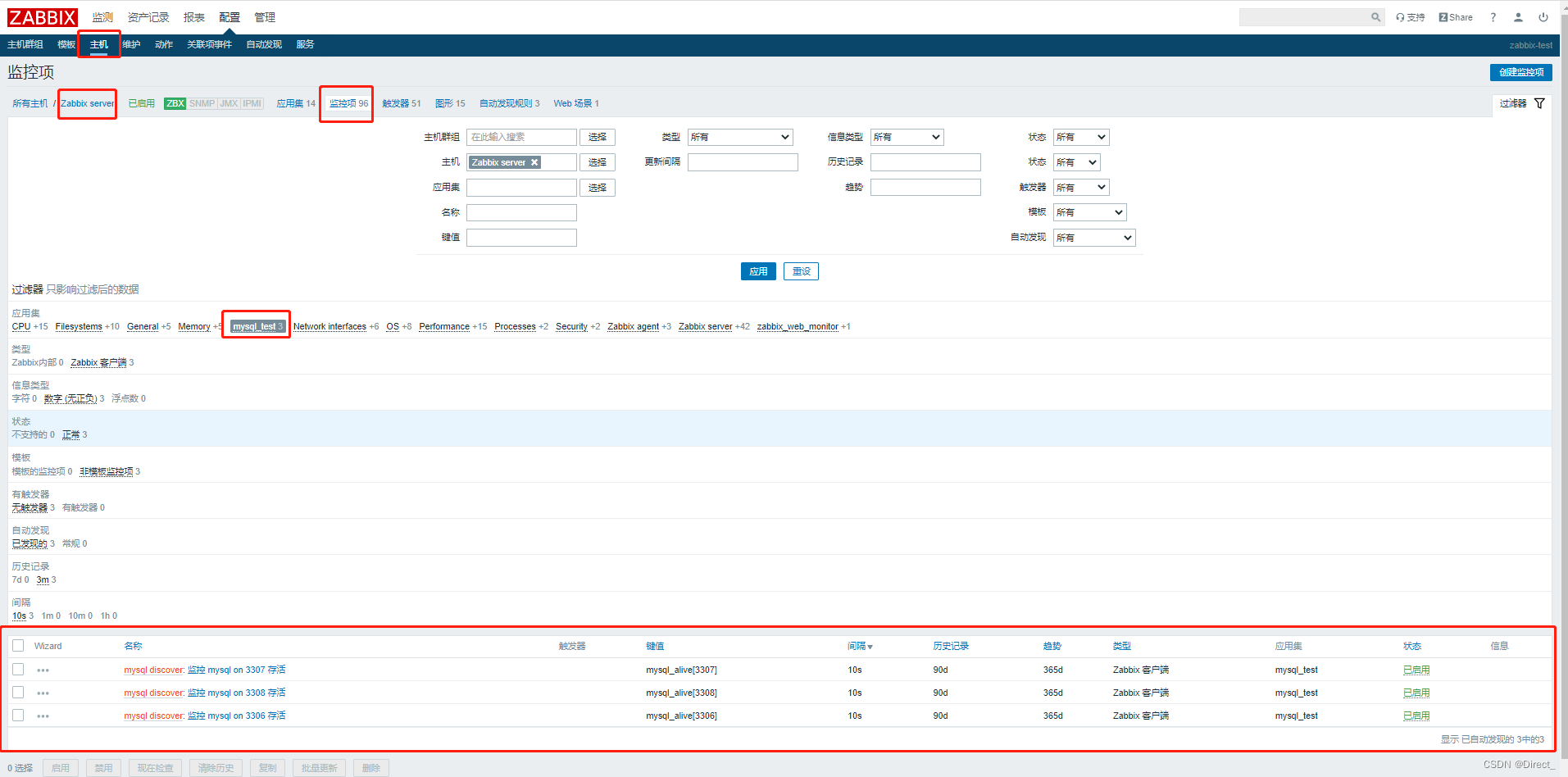Screen dimensions: 1568x777
Task: Open the 监控项 96 tab link
Action: [349, 103]
